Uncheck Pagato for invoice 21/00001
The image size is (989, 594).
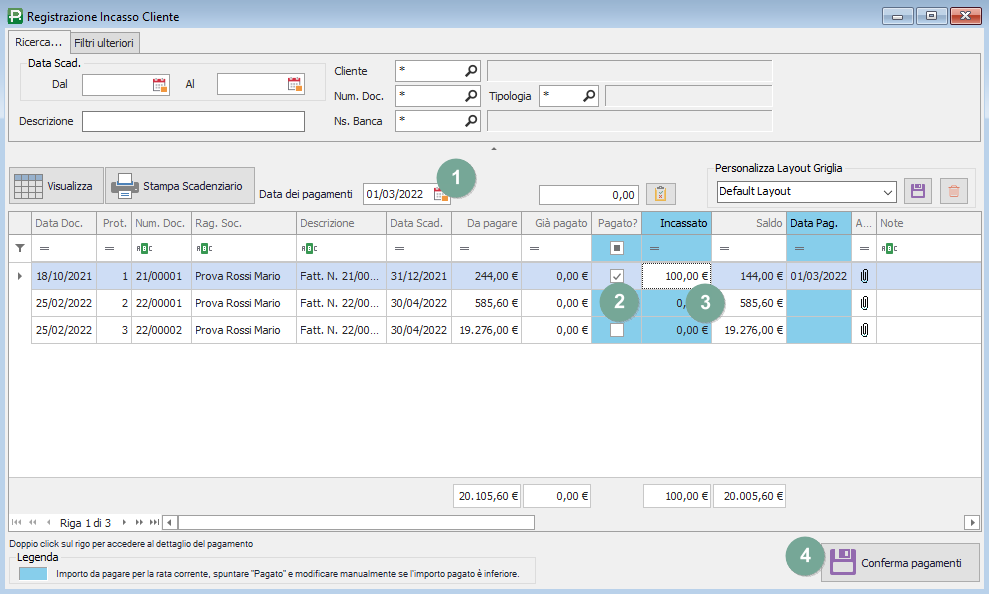click(616, 276)
